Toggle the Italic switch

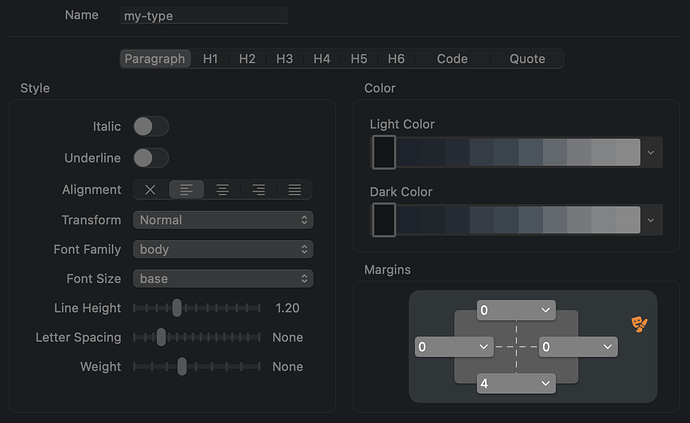[151, 126]
